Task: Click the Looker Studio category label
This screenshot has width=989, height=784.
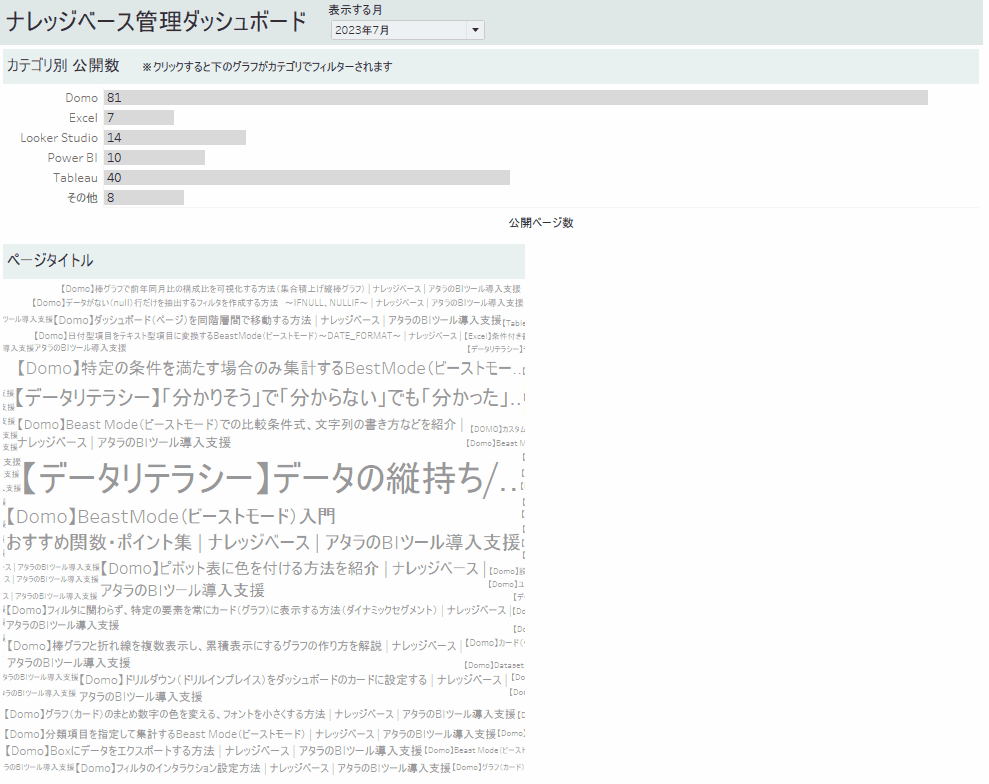Action: pos(59,137)
